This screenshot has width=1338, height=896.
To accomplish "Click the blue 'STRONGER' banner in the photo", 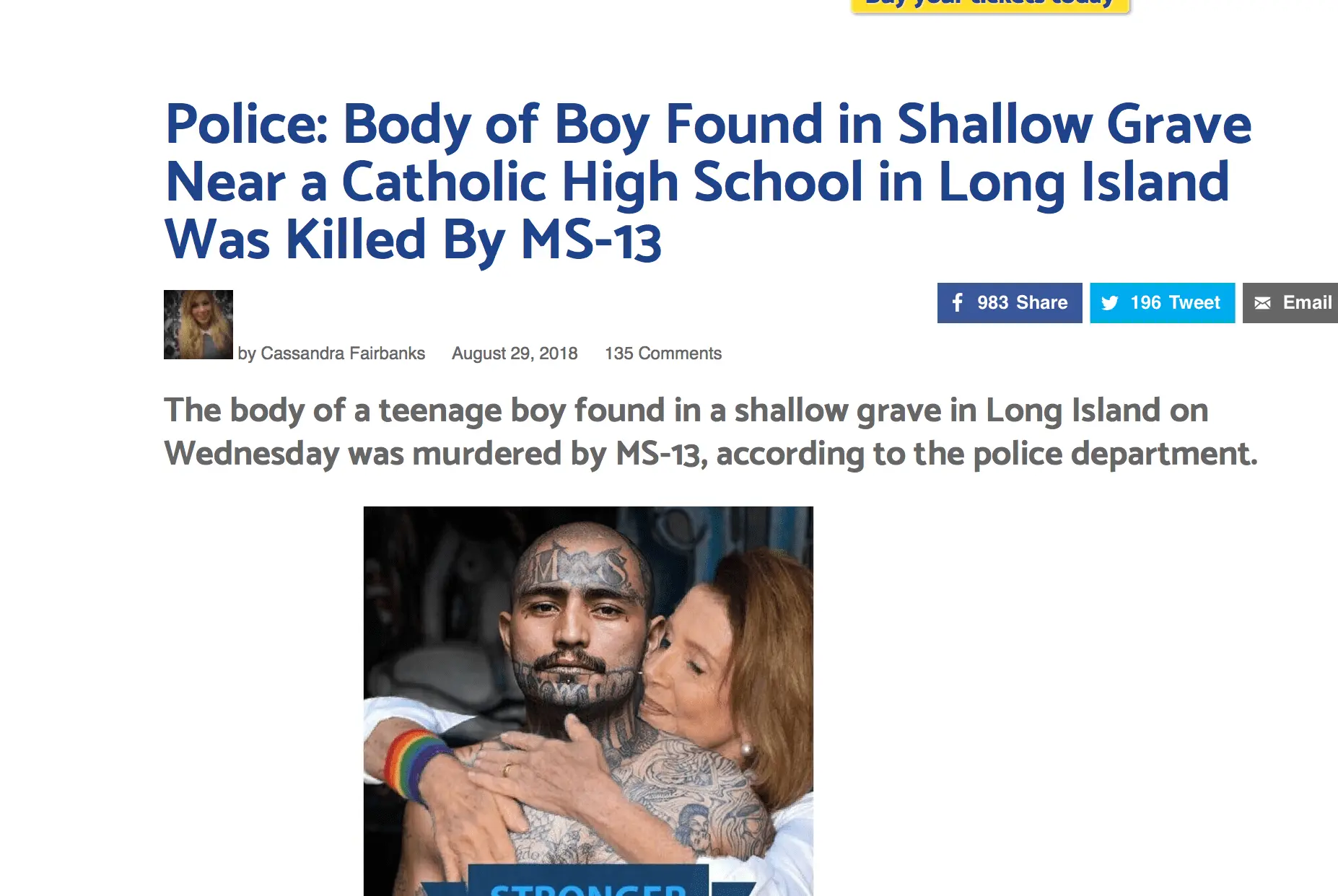I will point(588,880).
